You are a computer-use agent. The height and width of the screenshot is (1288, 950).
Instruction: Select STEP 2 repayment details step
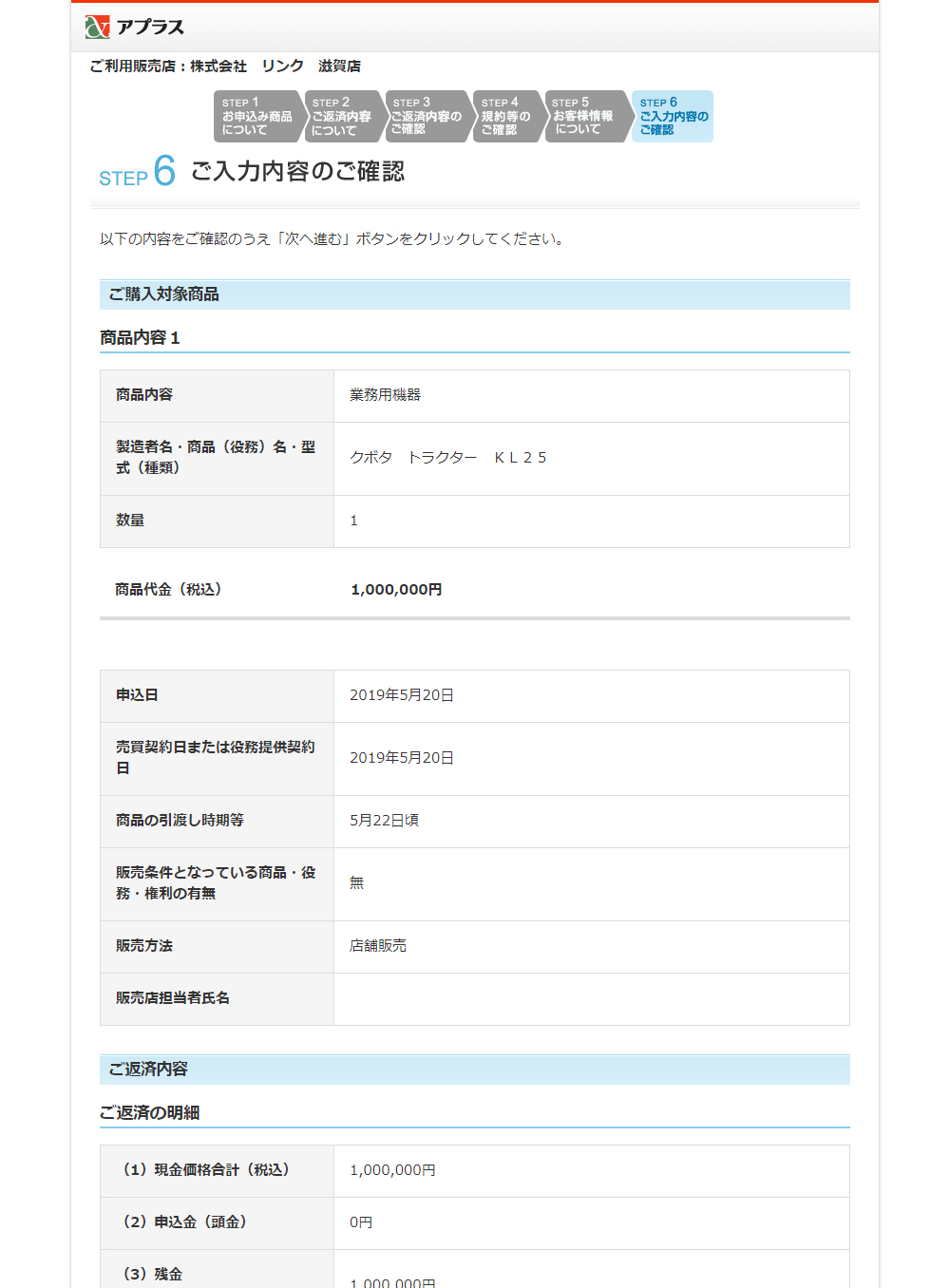click(341, 117)
